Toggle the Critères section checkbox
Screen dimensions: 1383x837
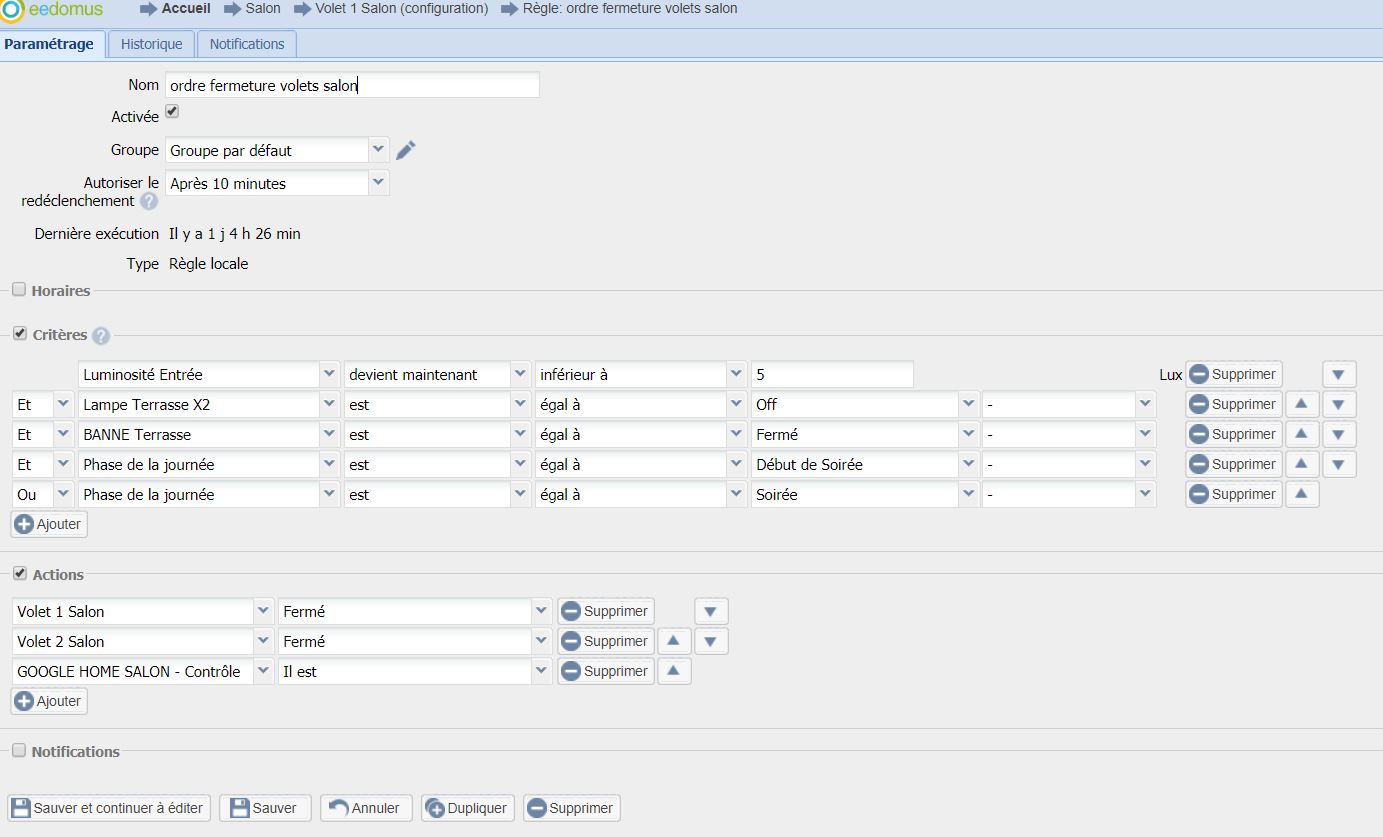pyautogui.click(x=19, y=334)
